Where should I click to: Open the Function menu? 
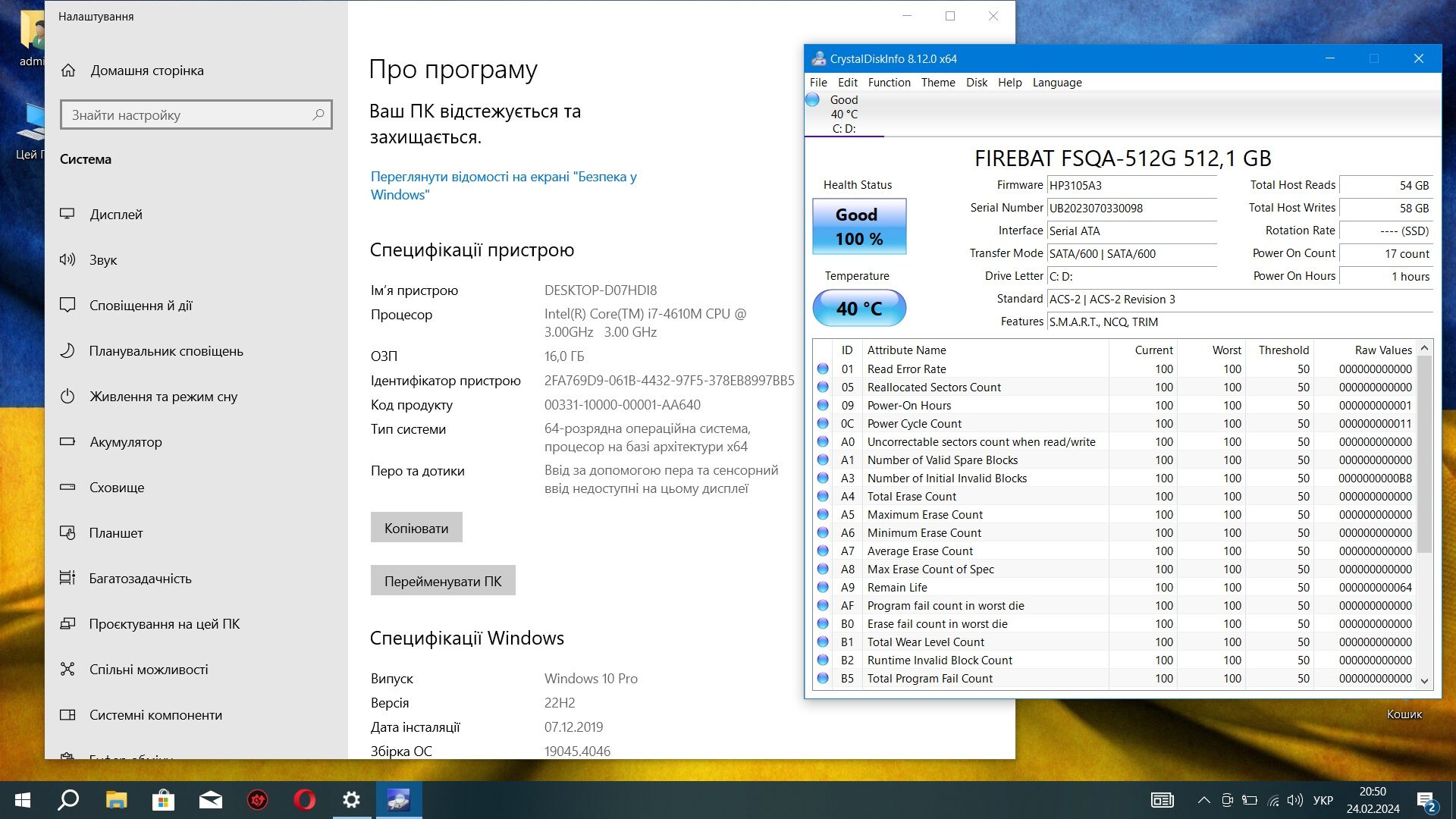tap(889, 82)
